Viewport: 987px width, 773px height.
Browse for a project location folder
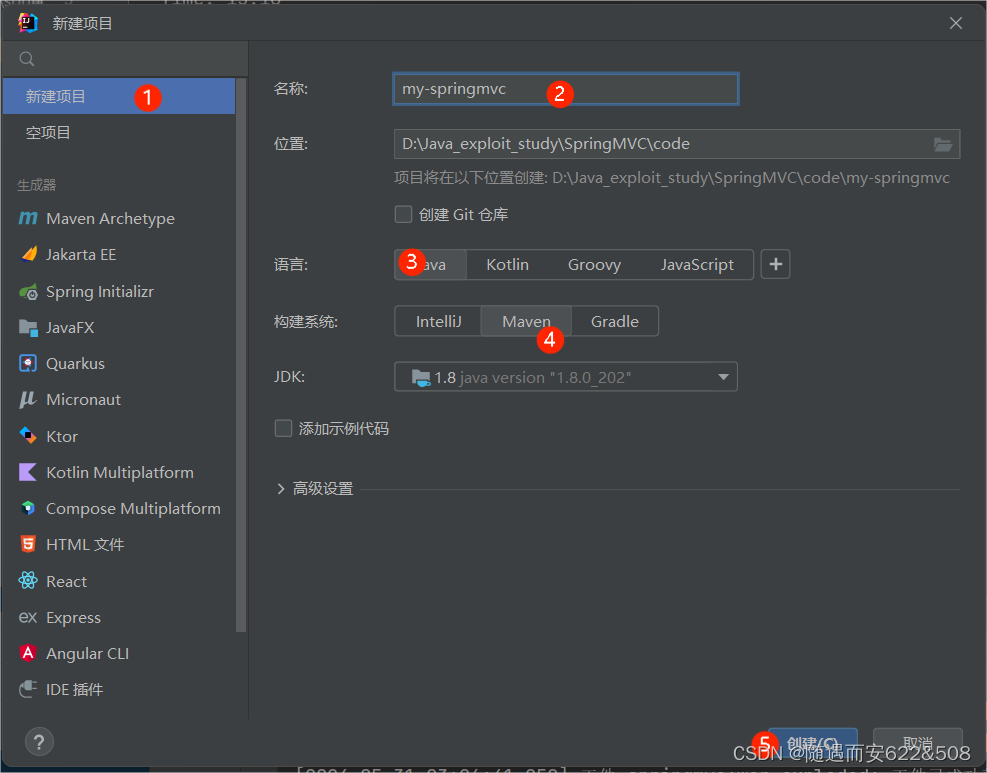(x=941, y=143)
